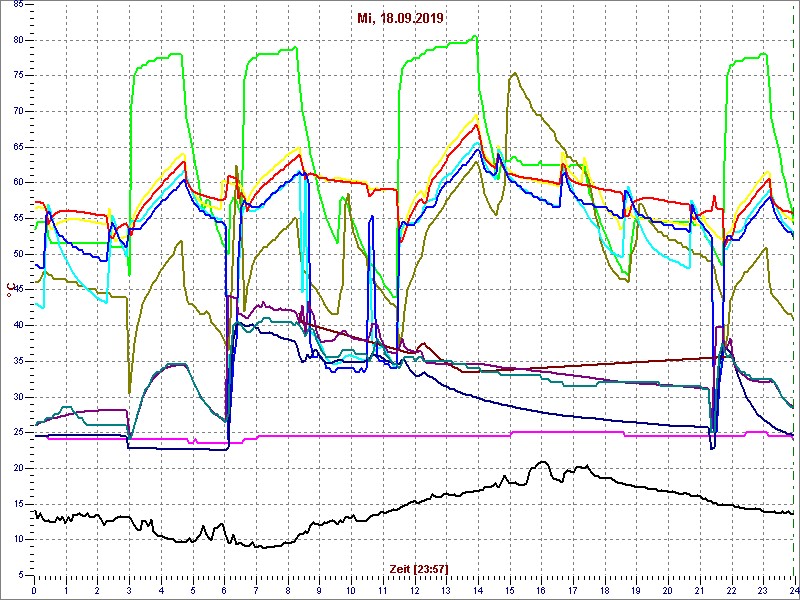
Task: Select hour "11" on the time axis
Action: point(383,590)
